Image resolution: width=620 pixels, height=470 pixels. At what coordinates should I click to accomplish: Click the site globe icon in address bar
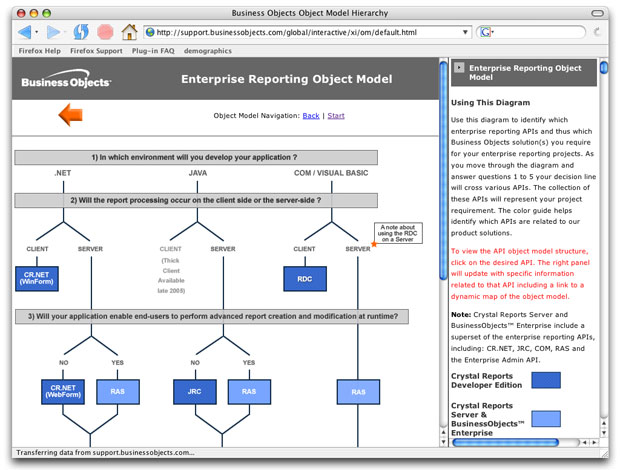click(150, 32)
